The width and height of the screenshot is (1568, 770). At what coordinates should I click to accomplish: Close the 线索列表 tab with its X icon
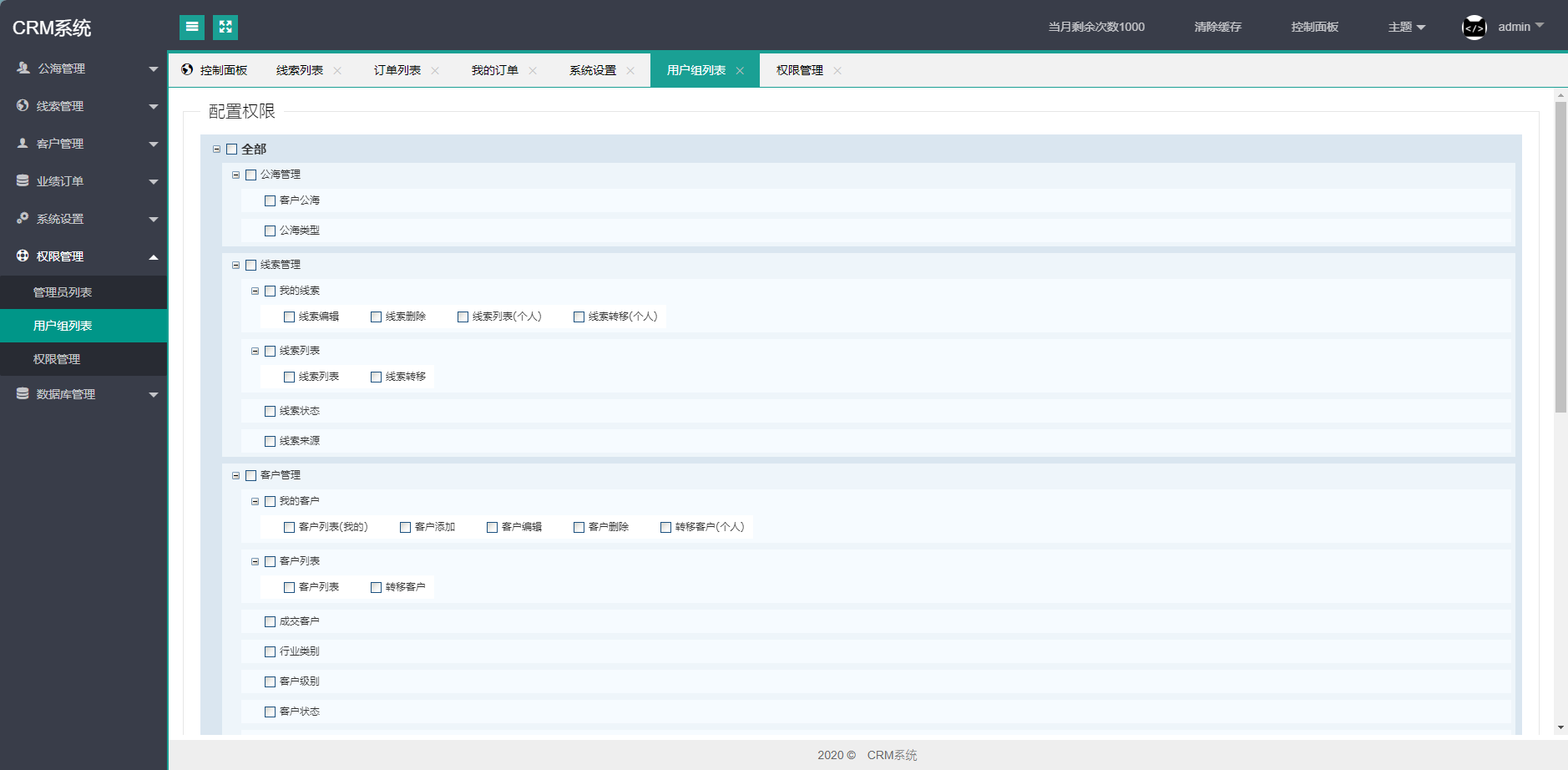[337, 71]
